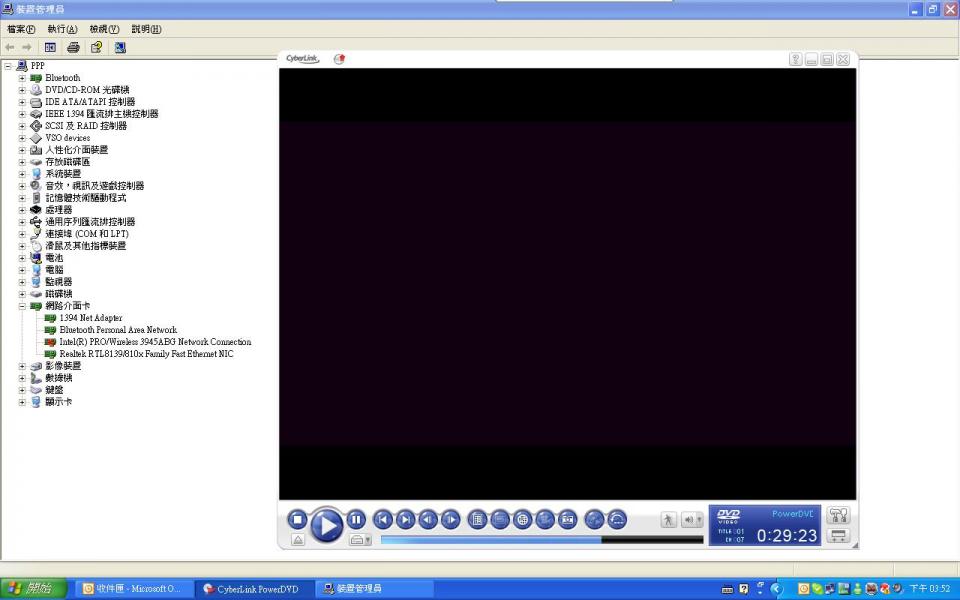Capture a frame with the snapshot button

point(568,520)
